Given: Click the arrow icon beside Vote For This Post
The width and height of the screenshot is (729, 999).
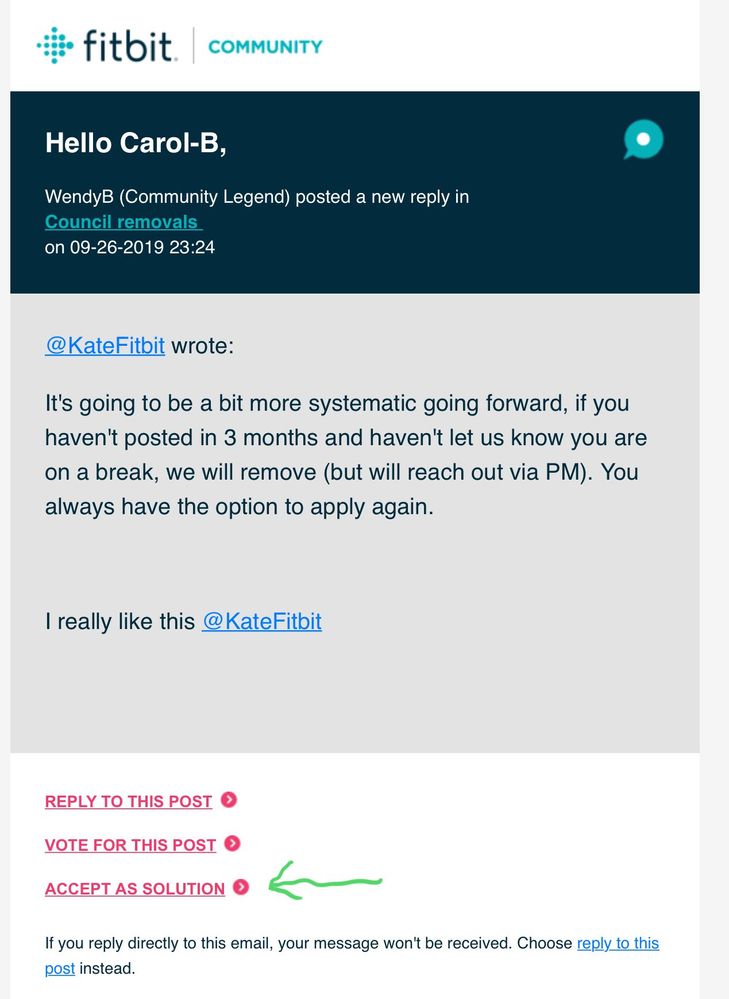Looking at the screenshot, I should click(233, 844).
